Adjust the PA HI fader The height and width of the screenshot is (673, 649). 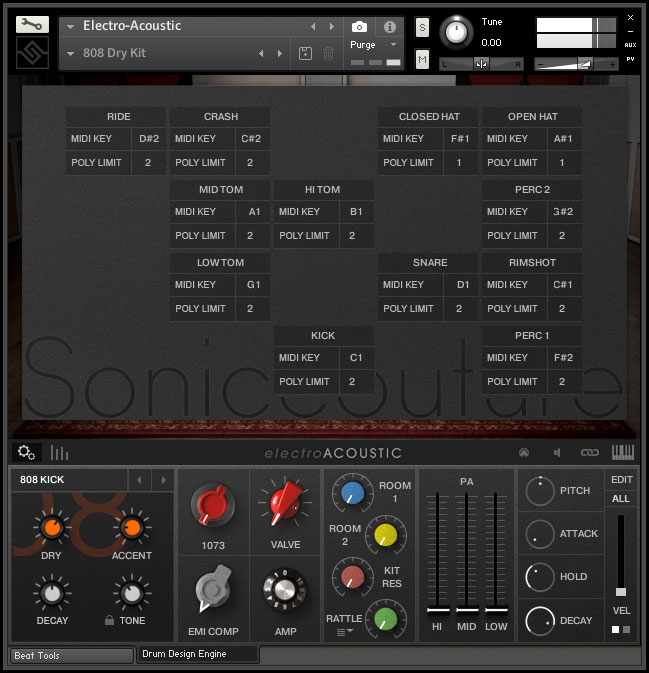pyautogui.click(x=438, y=610)
